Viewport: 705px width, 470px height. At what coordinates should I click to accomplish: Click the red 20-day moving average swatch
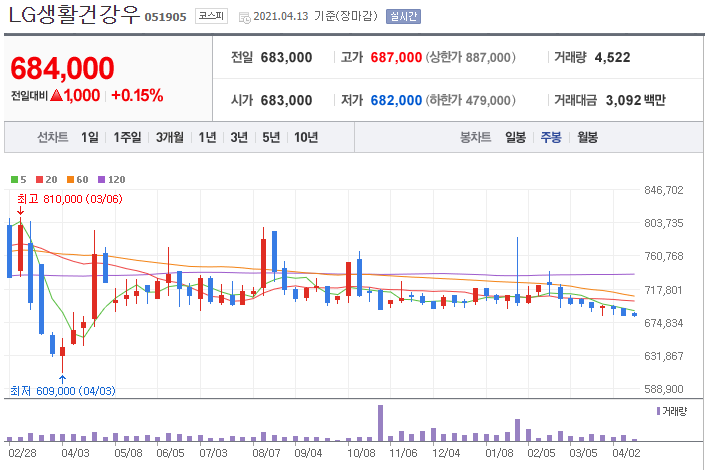click(x=40, y=179)
